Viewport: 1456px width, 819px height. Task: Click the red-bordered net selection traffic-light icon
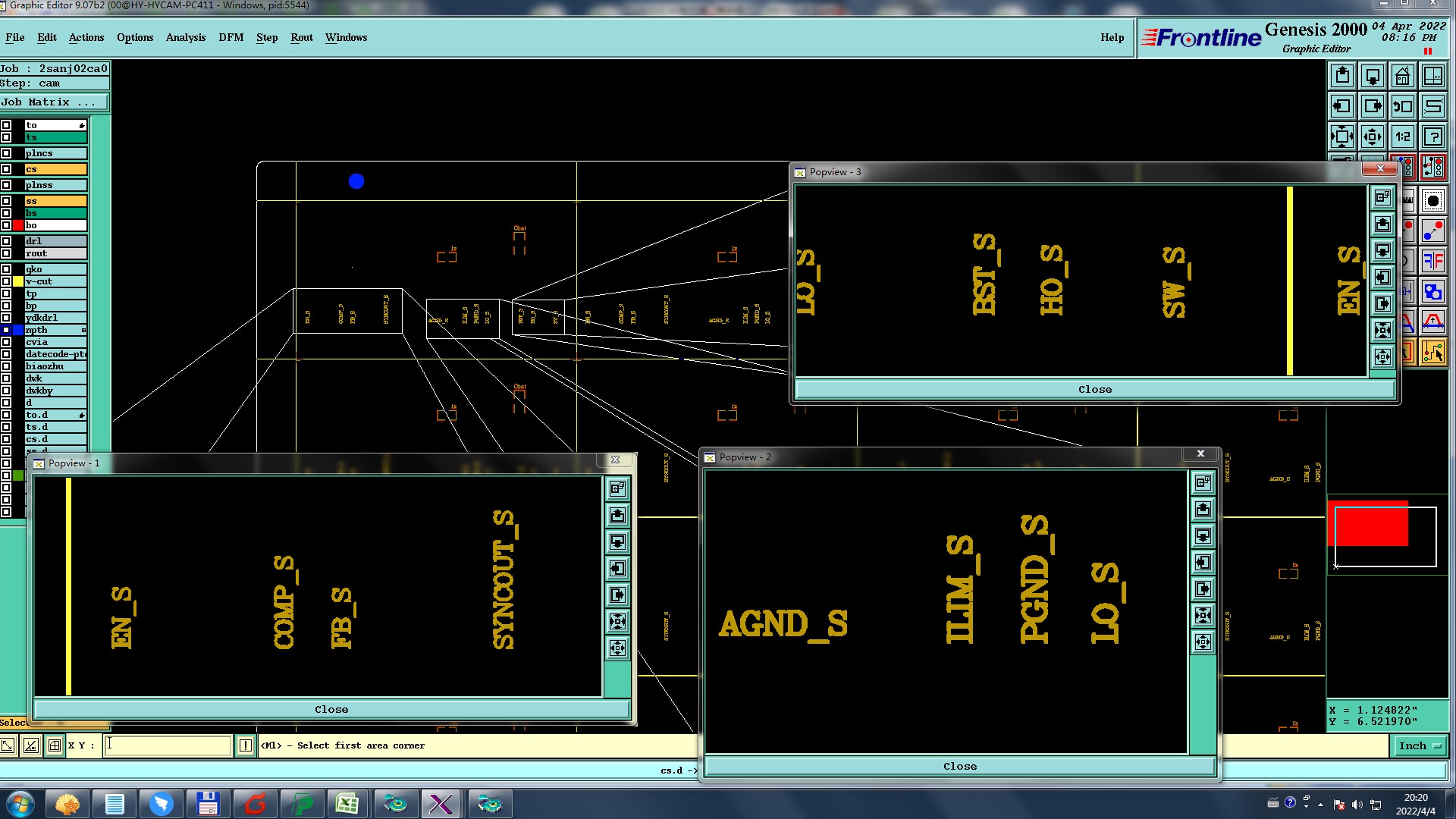click(1433, 168)
